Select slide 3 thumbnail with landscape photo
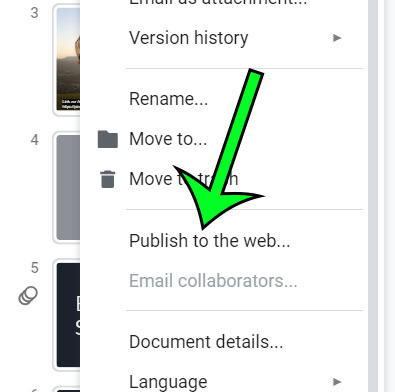 (67, 59)
